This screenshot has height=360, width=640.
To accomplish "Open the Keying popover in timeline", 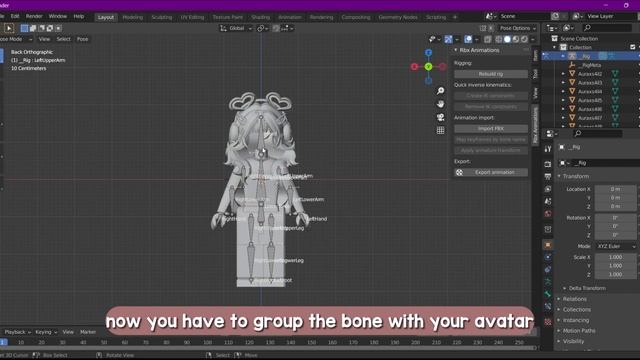I will coord(46,332).
